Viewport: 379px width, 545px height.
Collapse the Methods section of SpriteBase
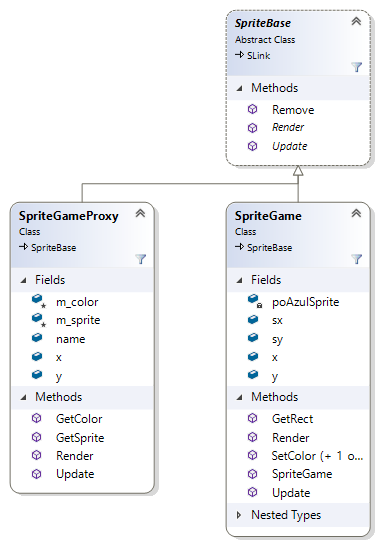click(239, 88)
